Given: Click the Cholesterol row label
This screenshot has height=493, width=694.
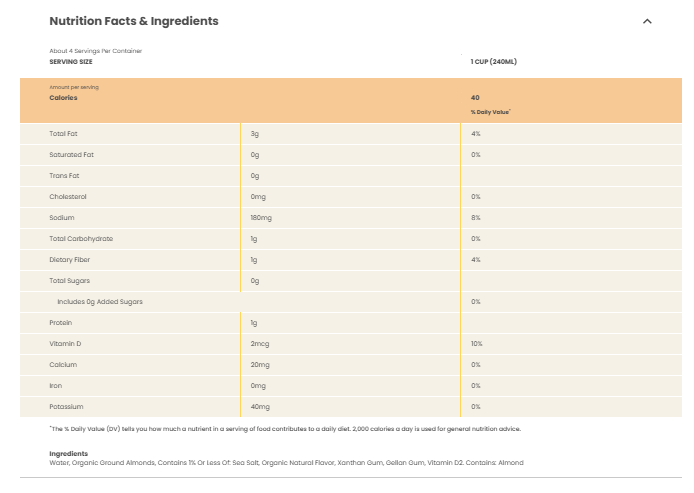Looking at the screenshot, I should tap(68, 196).
